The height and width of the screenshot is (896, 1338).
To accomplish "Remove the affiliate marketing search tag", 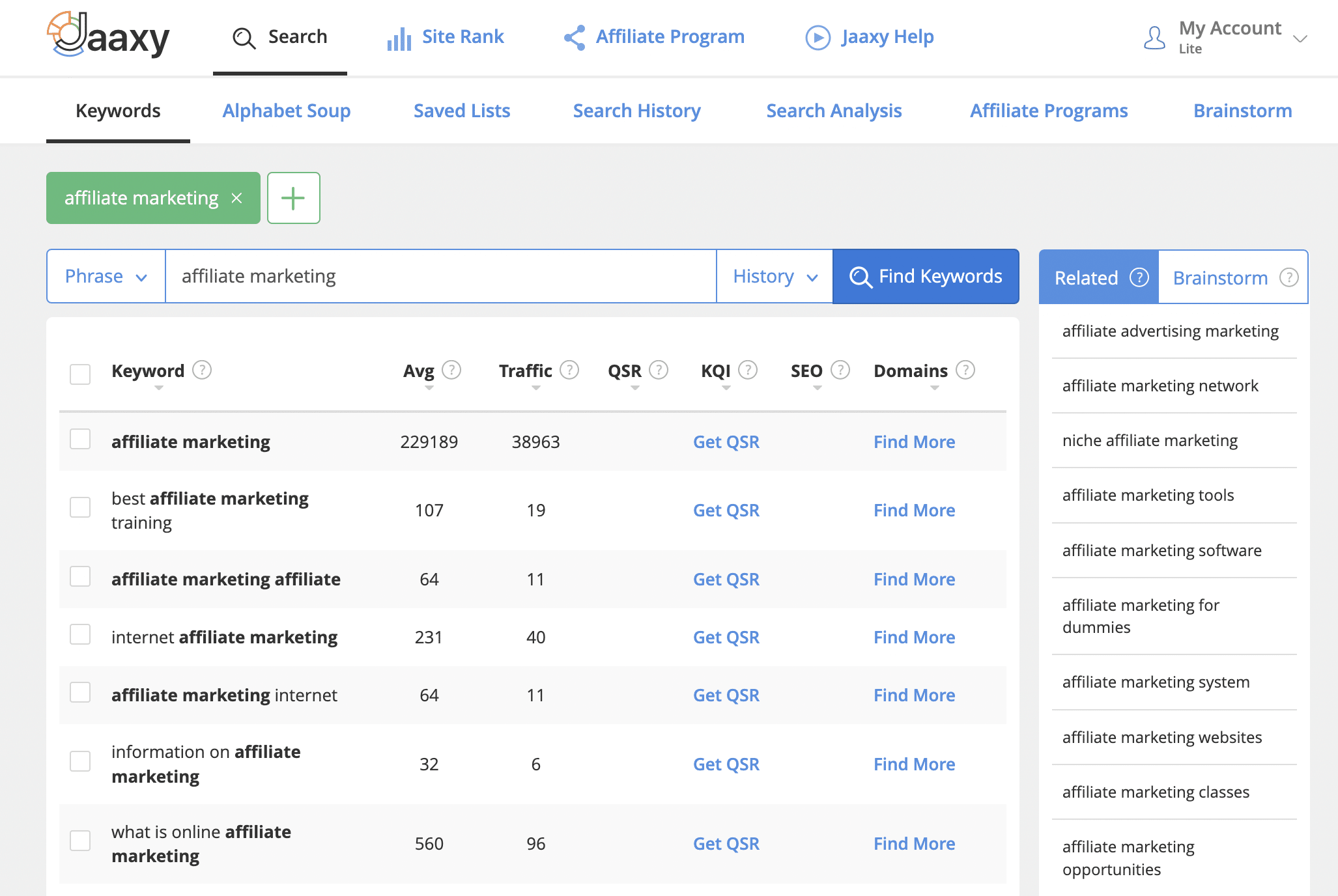I will tap(237, 198).
